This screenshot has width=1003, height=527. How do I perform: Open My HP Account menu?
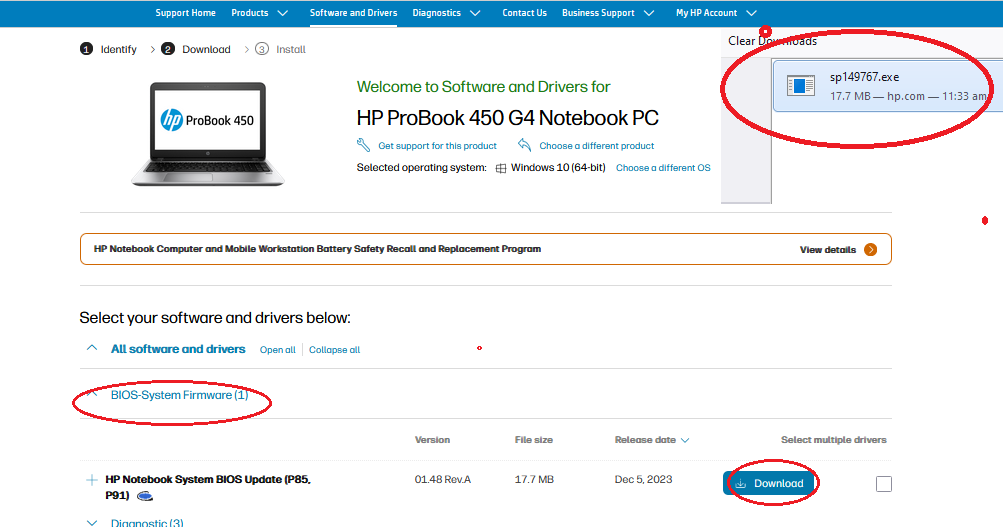pos(706,13)
